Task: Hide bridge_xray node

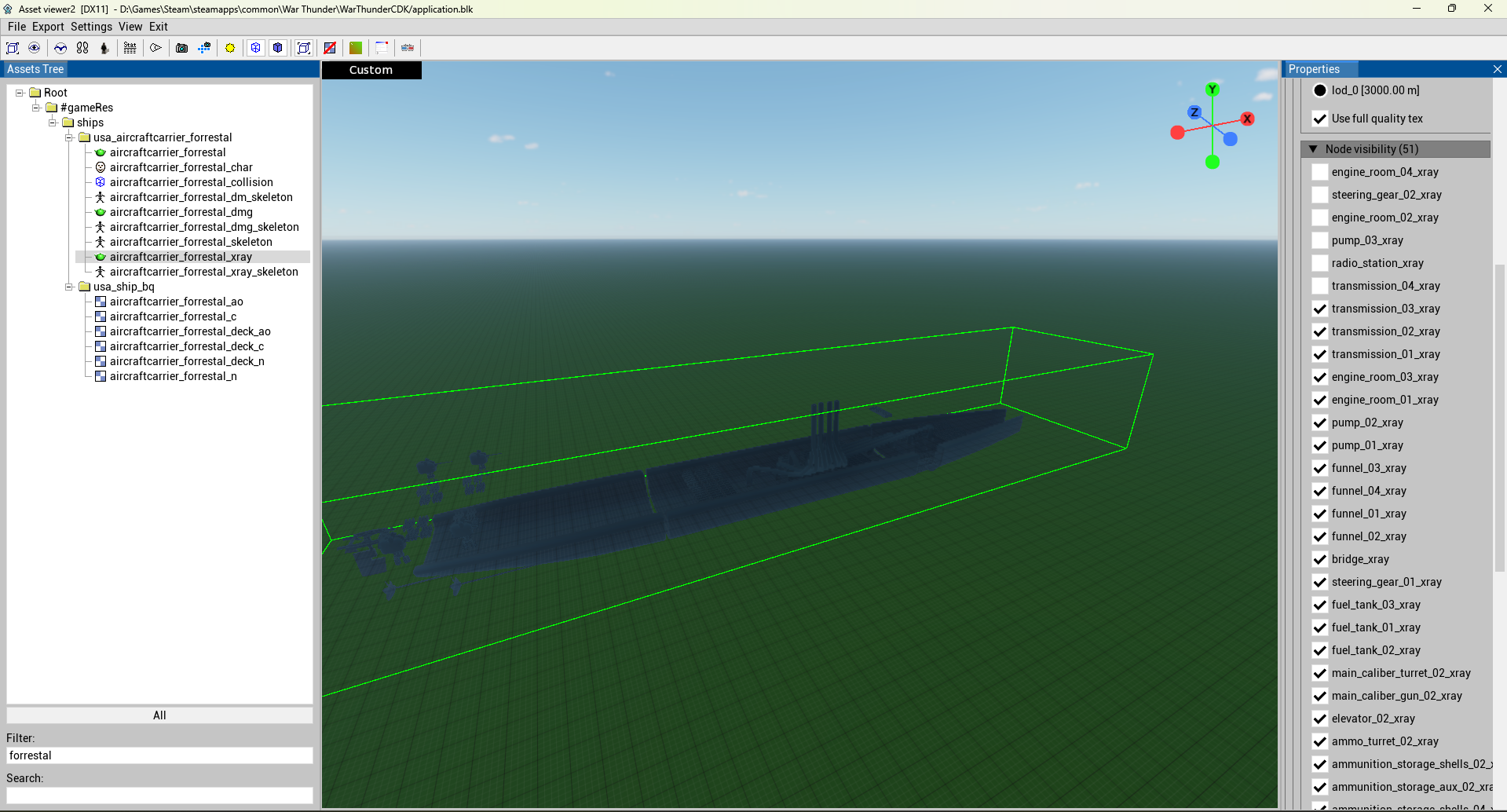Action: tap(1320, 559)
